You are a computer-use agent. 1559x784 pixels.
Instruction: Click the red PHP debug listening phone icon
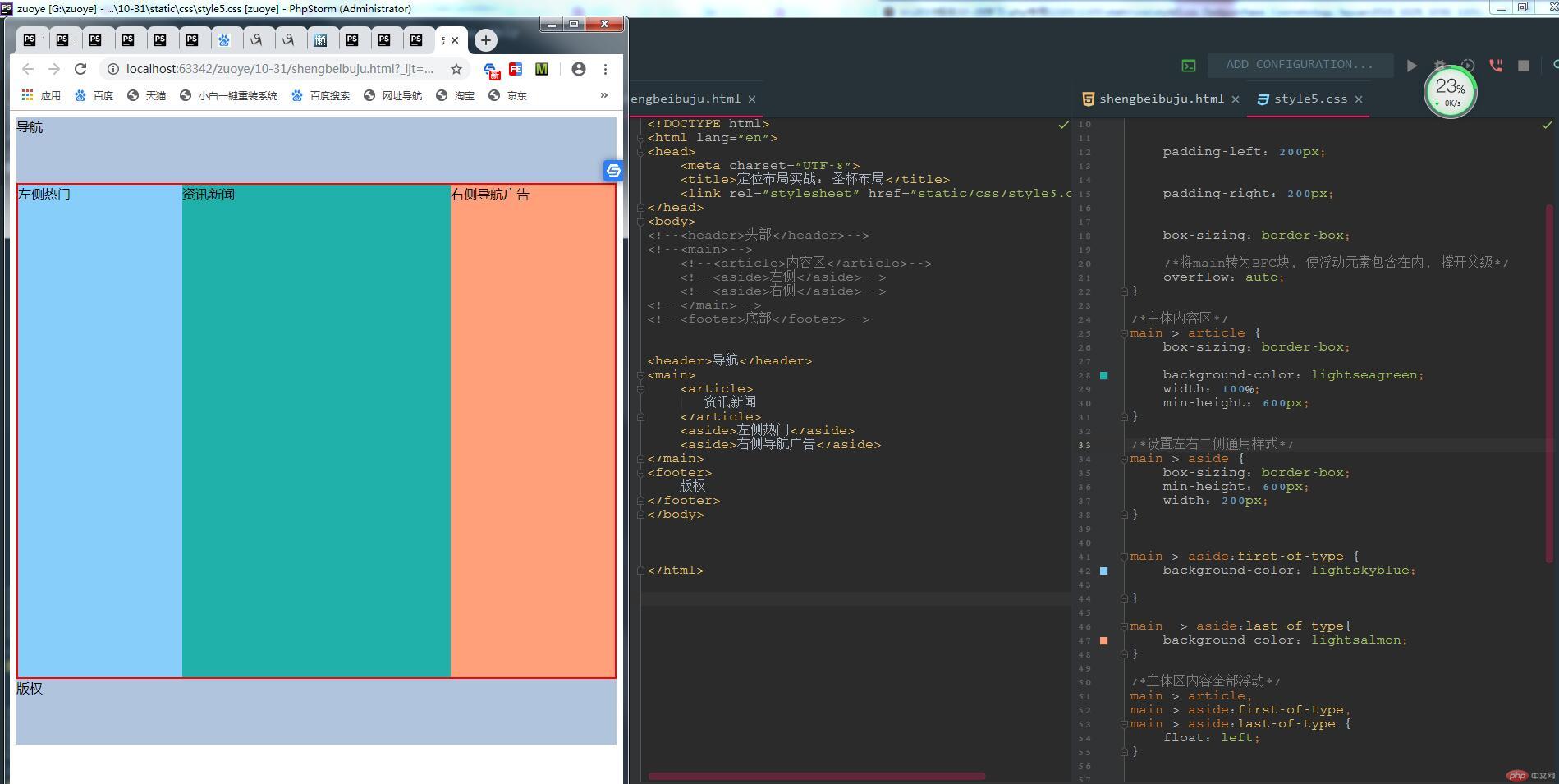click(1496, 66)
